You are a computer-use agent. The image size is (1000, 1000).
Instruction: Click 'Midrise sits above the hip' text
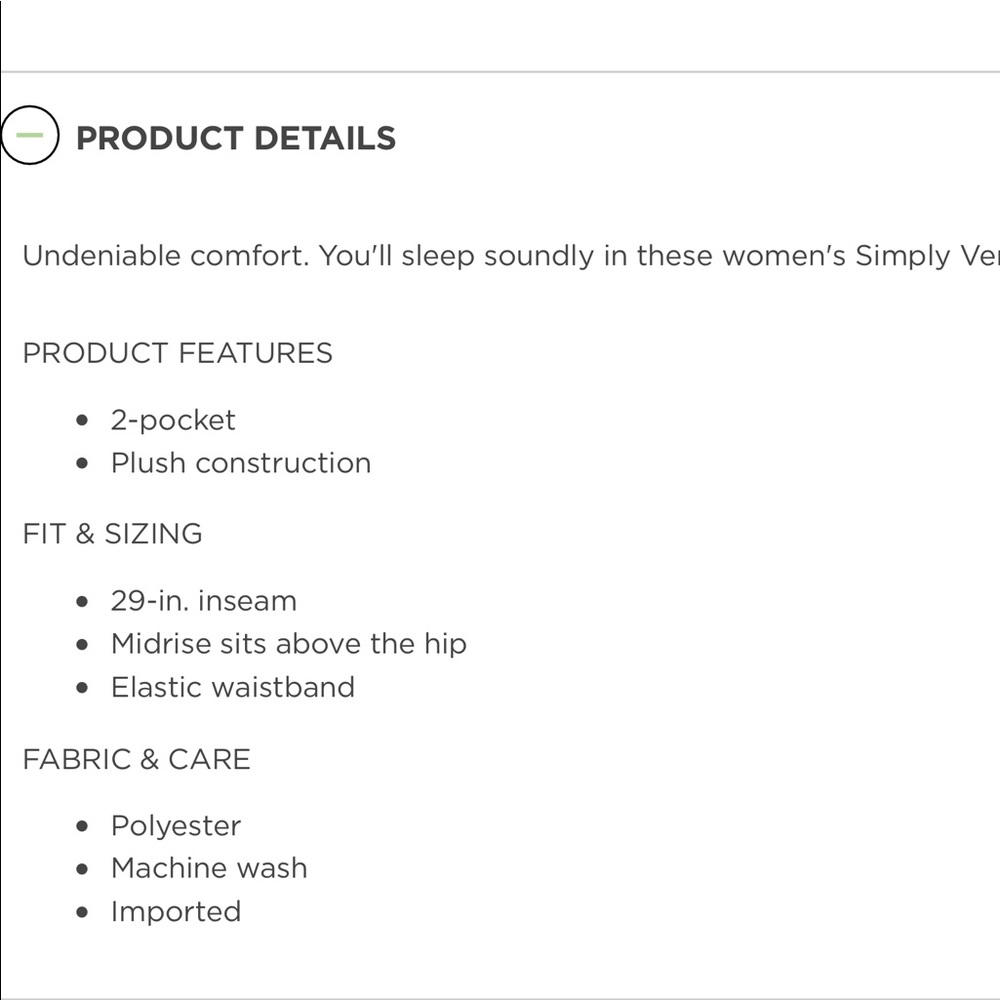click(x=289, y=644)
